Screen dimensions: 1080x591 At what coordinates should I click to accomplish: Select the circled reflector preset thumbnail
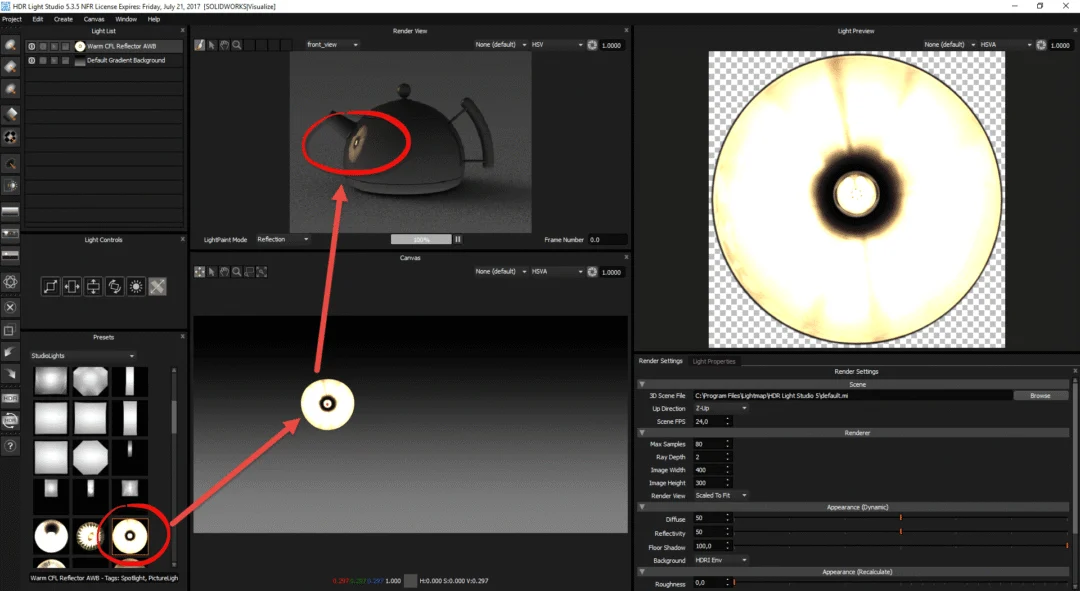(130, 535)
